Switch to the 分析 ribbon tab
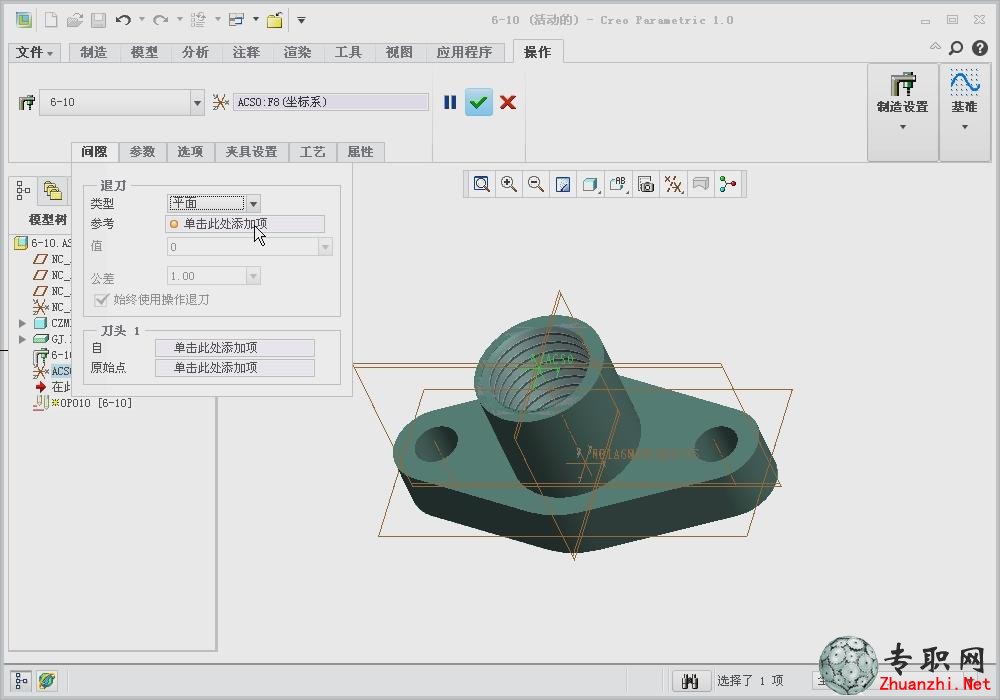Viewport: 1000px width, 700px height. pos(195,52)
